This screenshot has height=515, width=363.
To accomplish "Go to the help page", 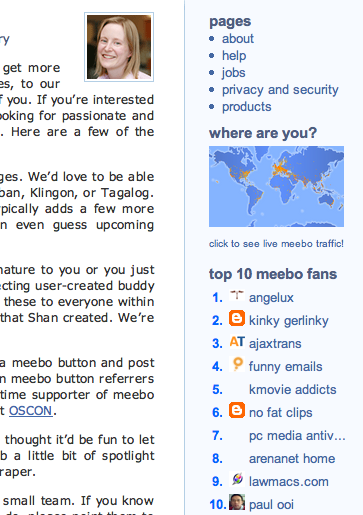I will click(234, 56).
